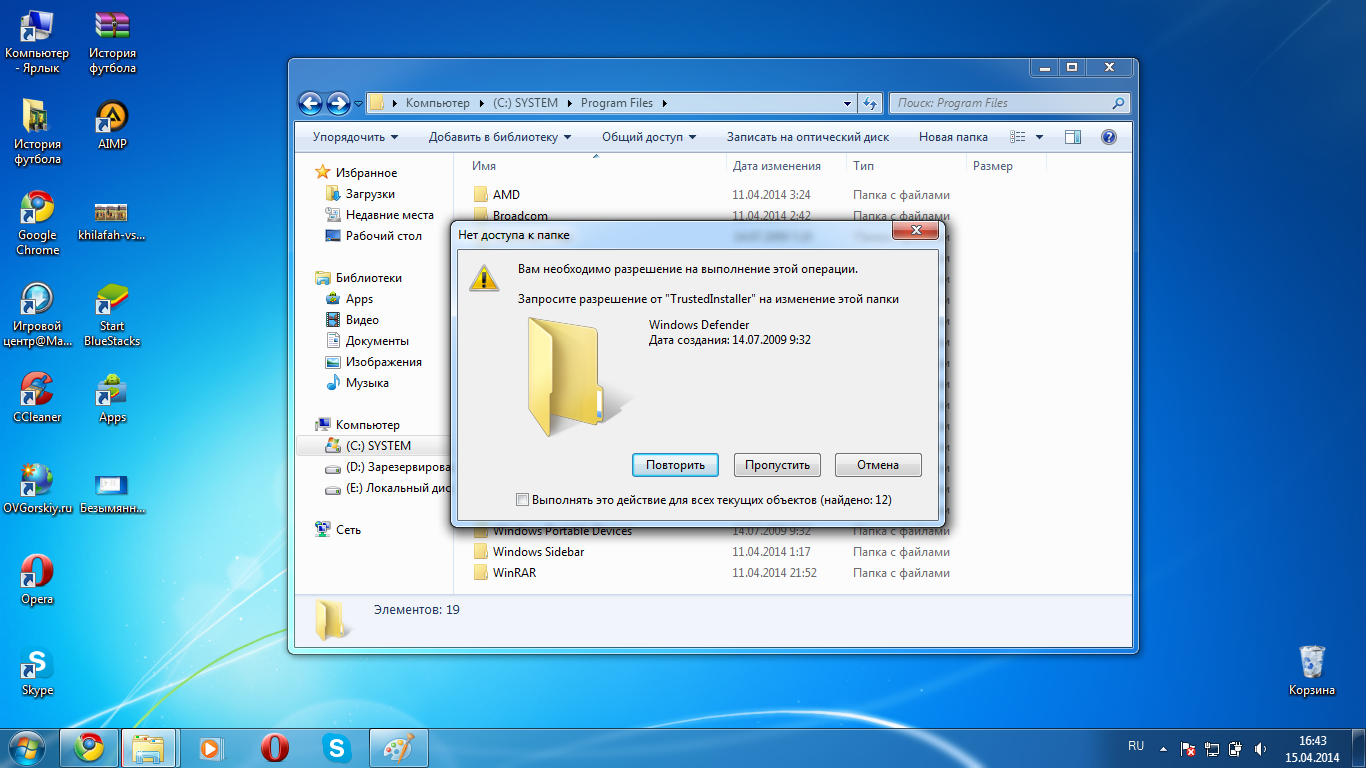The width and height of the screenshot is (1366, 768).
Task: Open the CCleaner desktop icon
Action: (x=37, y=397)
